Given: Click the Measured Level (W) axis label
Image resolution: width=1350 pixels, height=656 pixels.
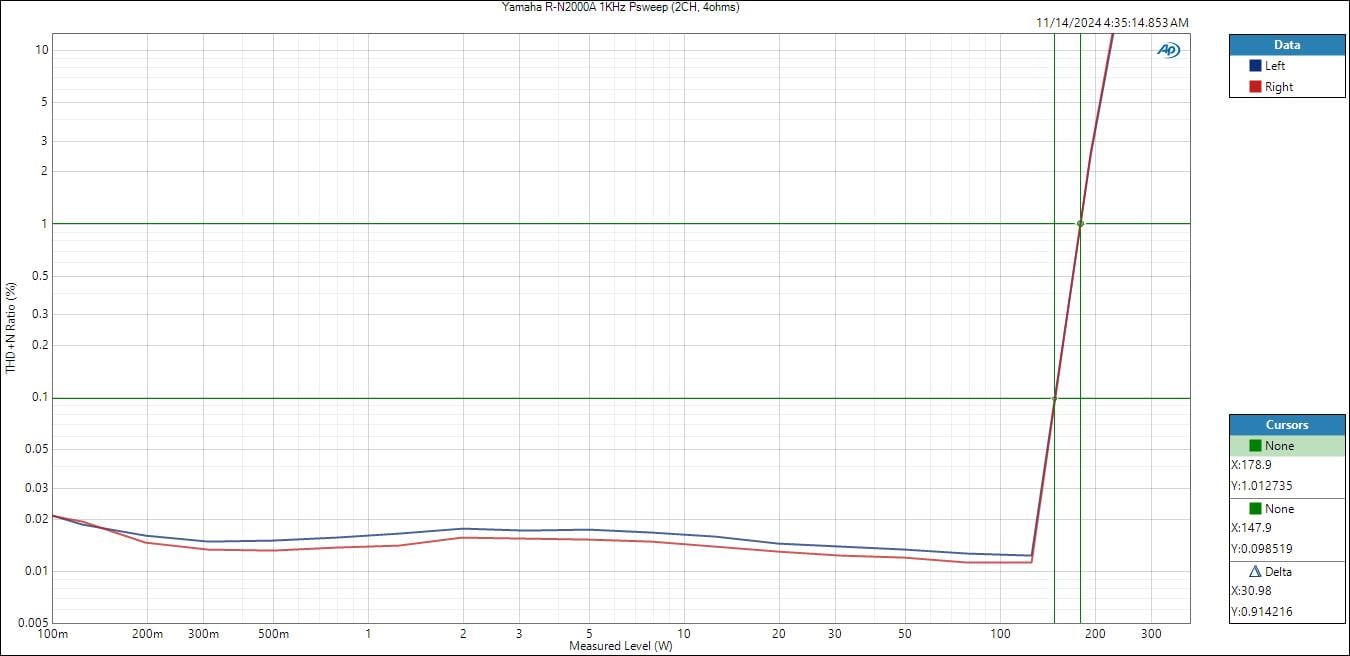Looking at the screenshot, I should point(620,646).
